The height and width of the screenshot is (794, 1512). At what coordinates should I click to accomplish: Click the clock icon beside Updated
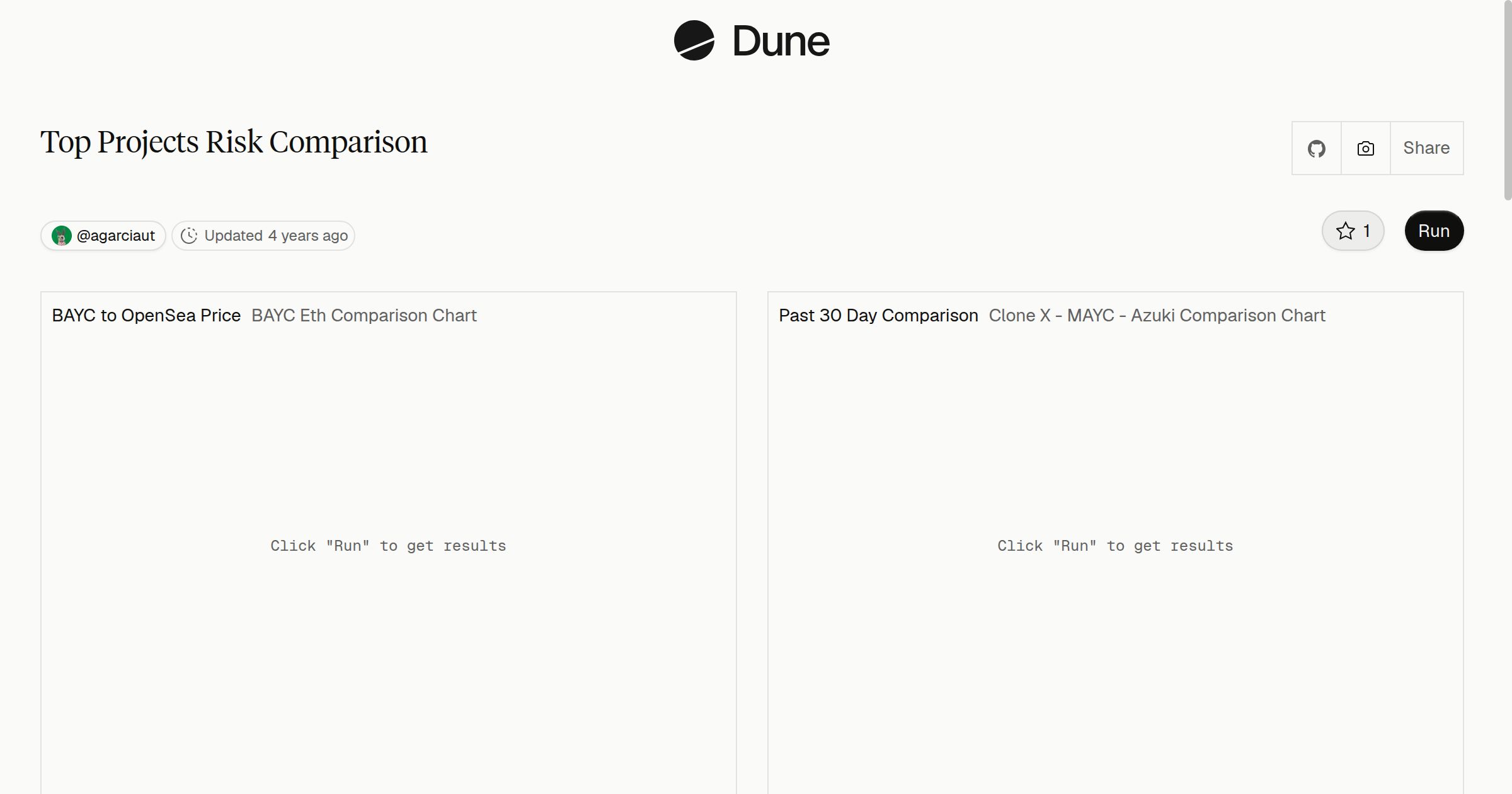(x=189, y=236)
